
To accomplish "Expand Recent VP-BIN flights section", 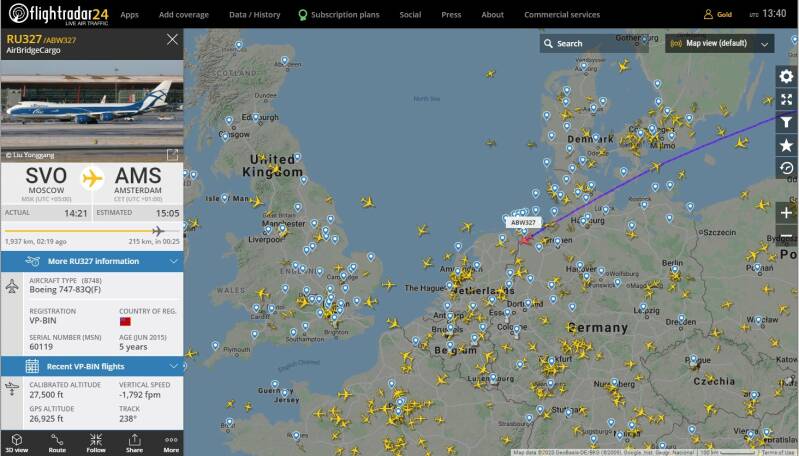I will (92, 366).
